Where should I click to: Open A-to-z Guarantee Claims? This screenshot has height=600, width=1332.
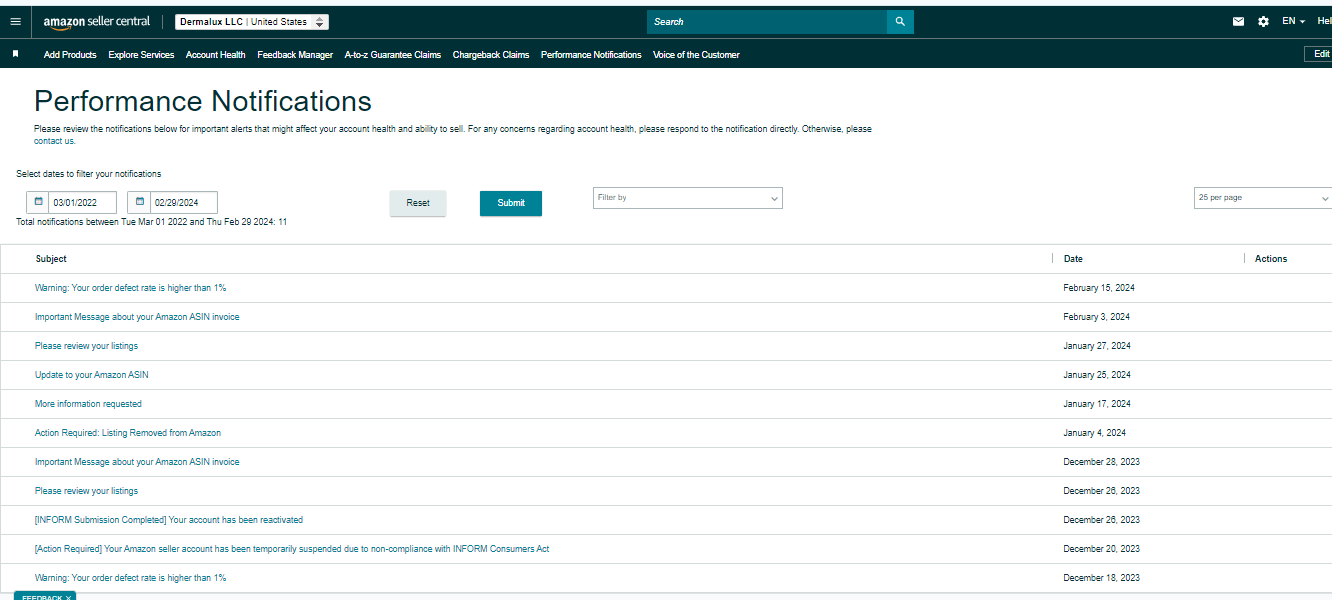click(x=392, y=55)
